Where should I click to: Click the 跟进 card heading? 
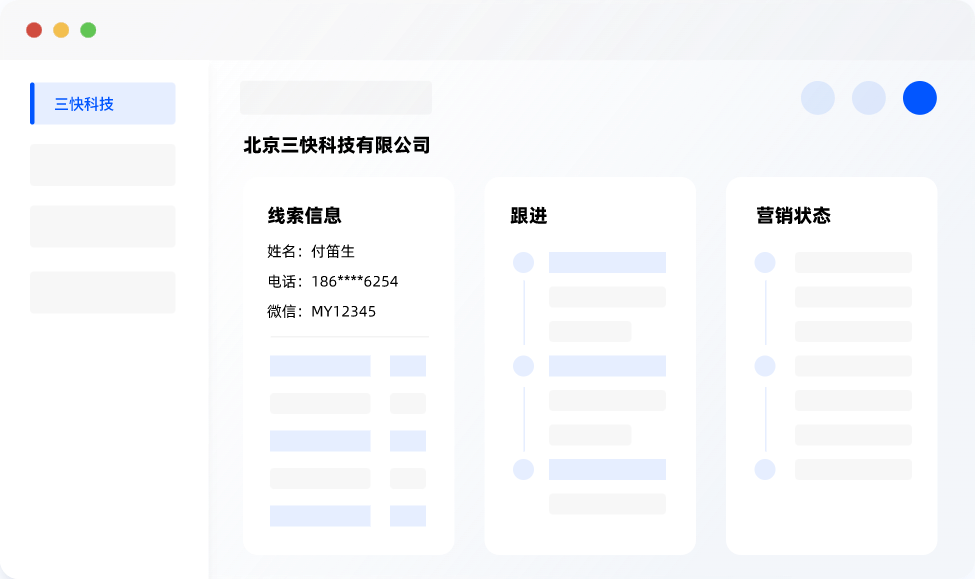[x=529, y=215]
